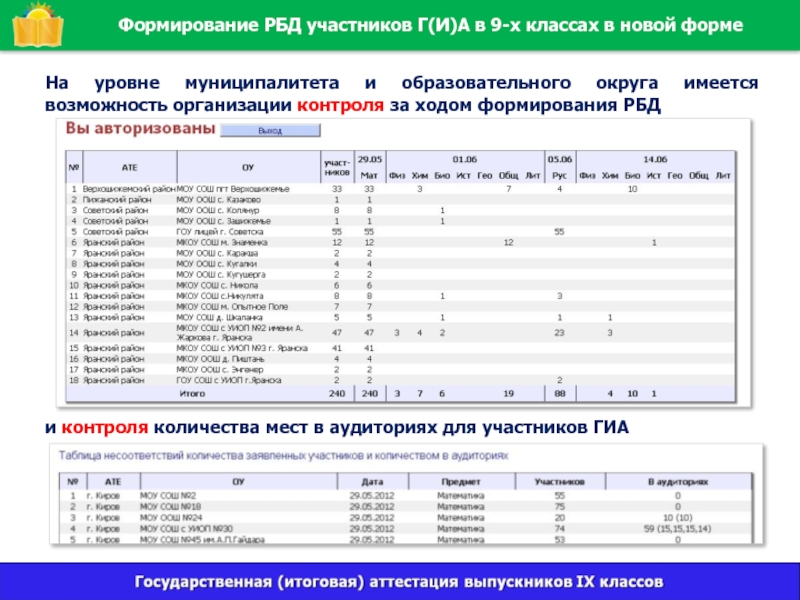Select row 'МОУ СОШ №45 им. А.П.Гайдара'

(406, 539)
